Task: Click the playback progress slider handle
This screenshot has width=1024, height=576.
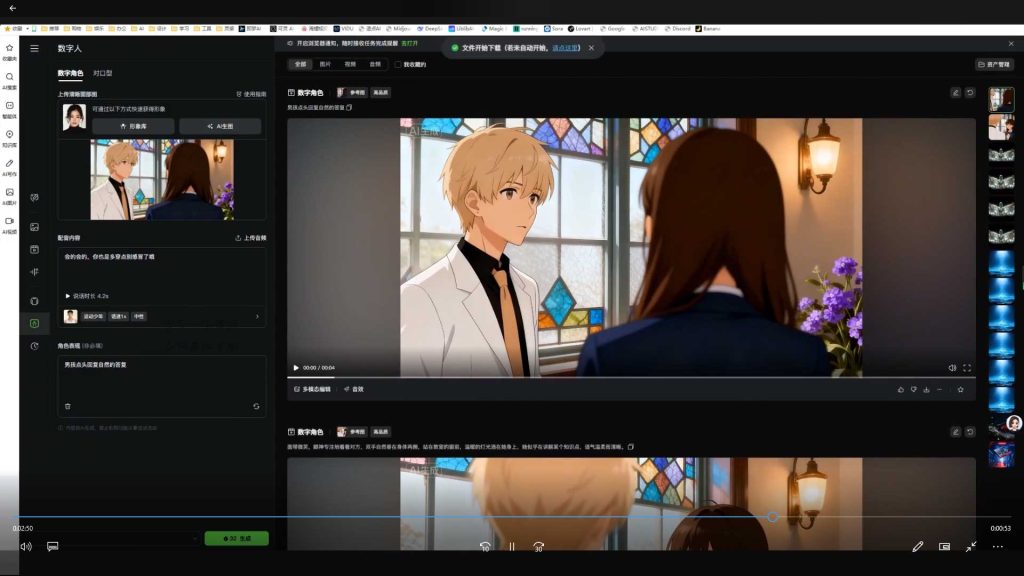Action: click(772, 517)
